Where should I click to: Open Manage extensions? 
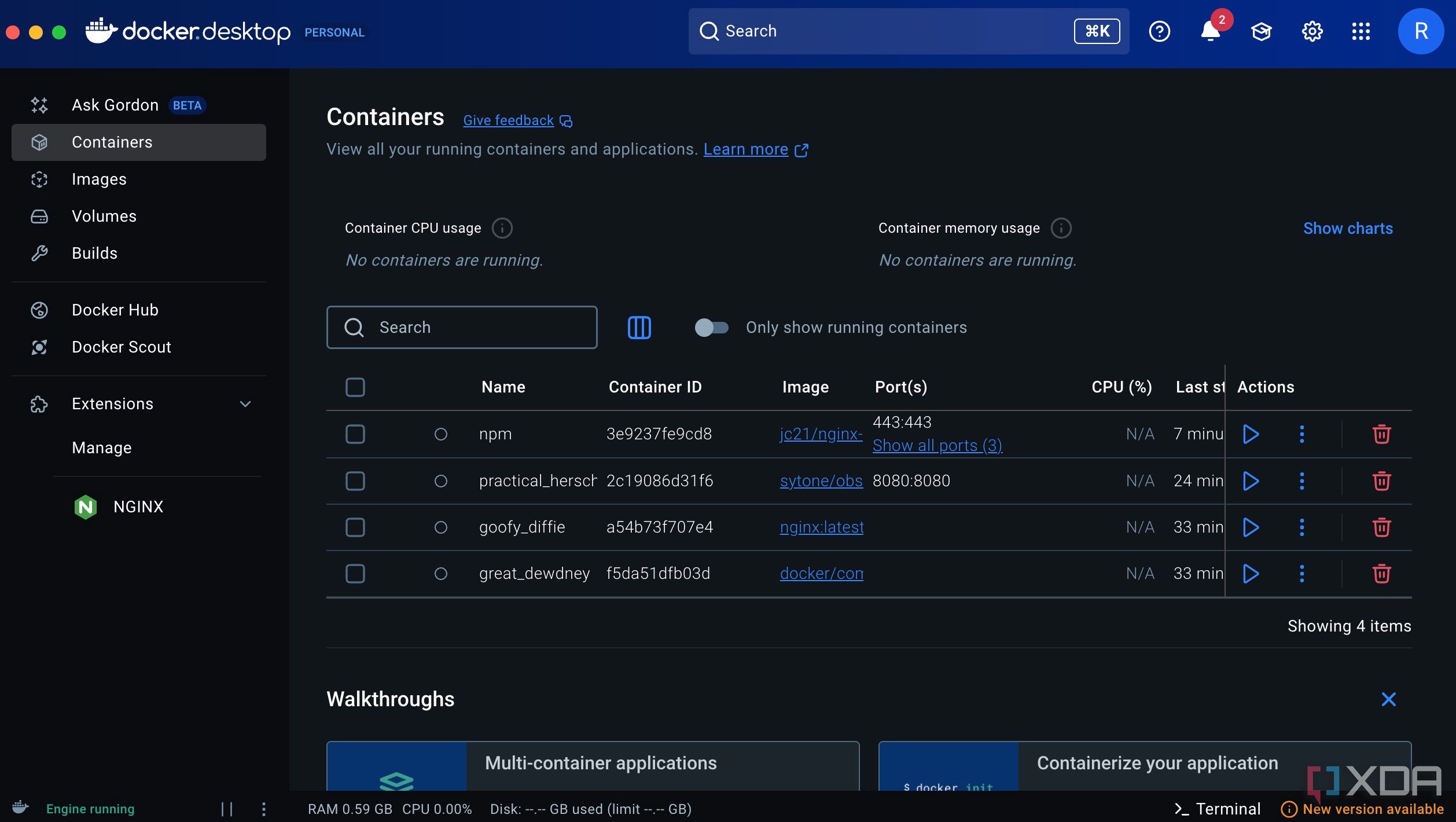click(x=101, y=448)
